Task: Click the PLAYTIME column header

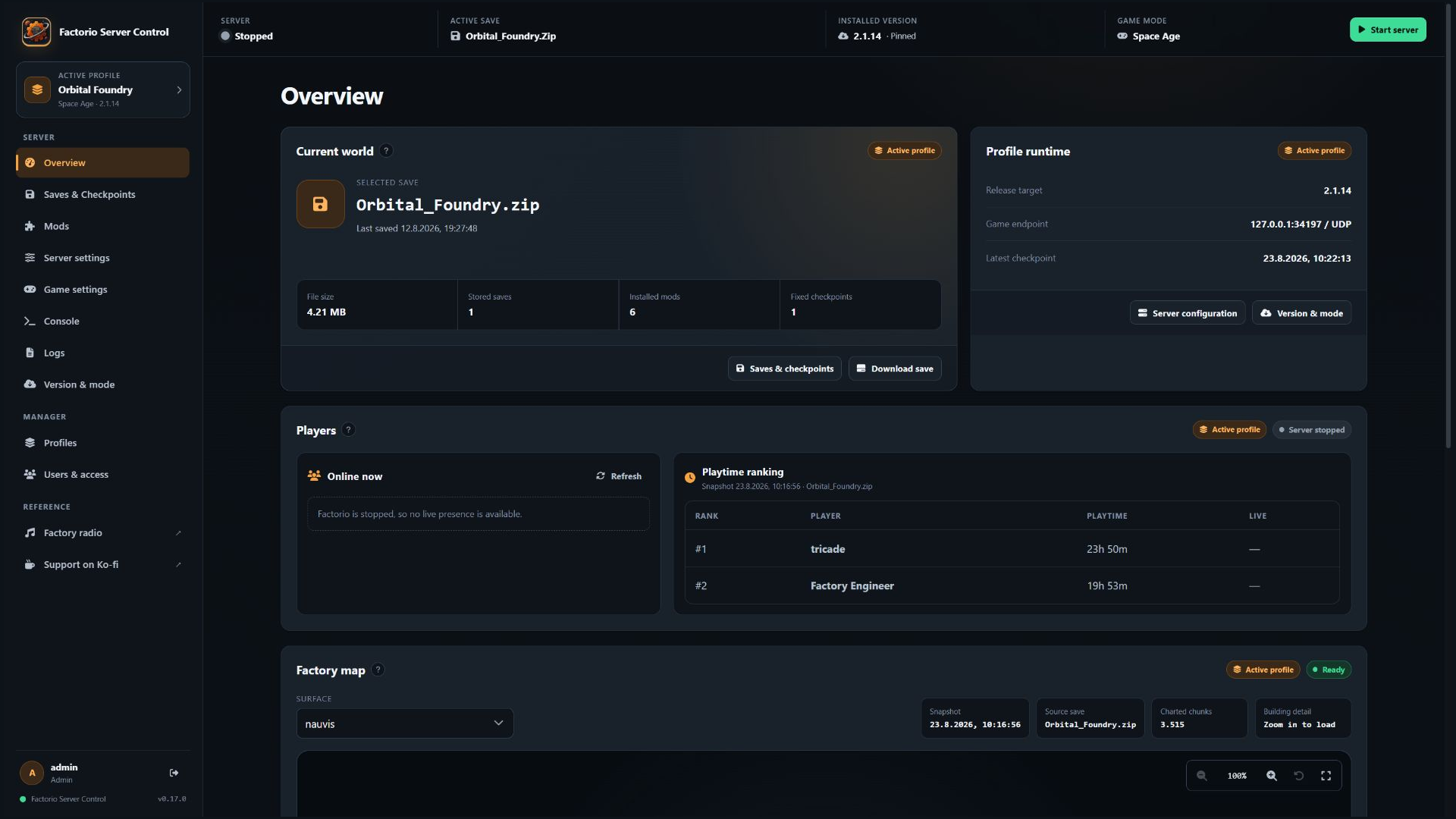Action: [1107, 516]
